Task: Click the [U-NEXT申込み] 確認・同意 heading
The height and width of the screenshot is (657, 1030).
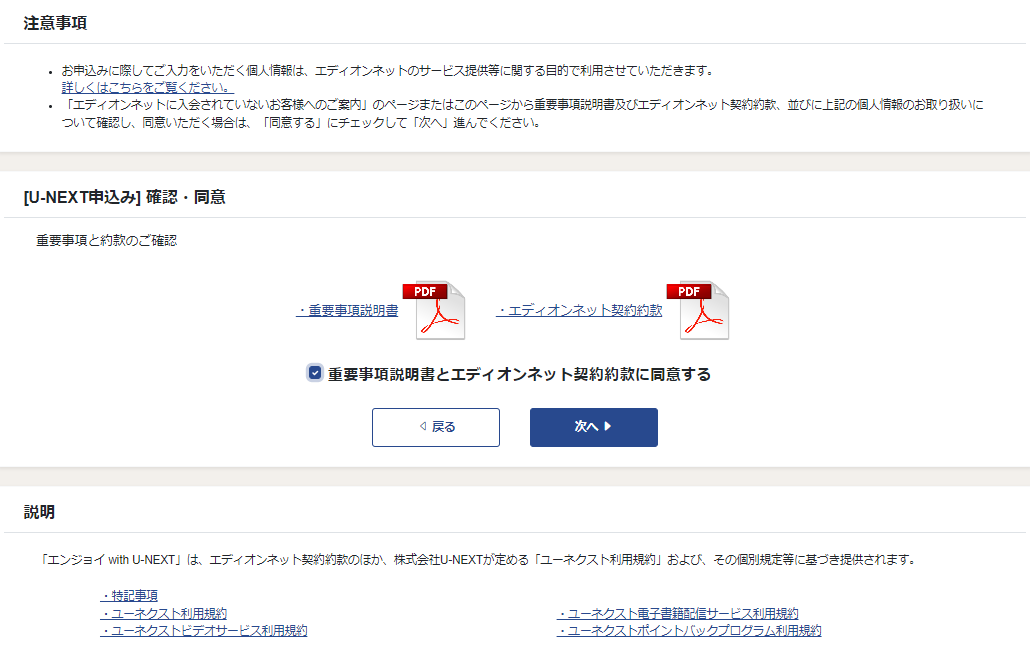Action: (124, 197)
